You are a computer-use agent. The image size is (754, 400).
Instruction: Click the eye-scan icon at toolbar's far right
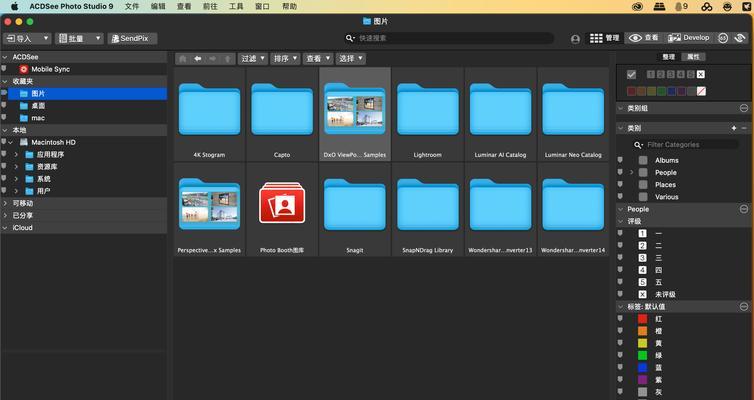coord(740,38)
